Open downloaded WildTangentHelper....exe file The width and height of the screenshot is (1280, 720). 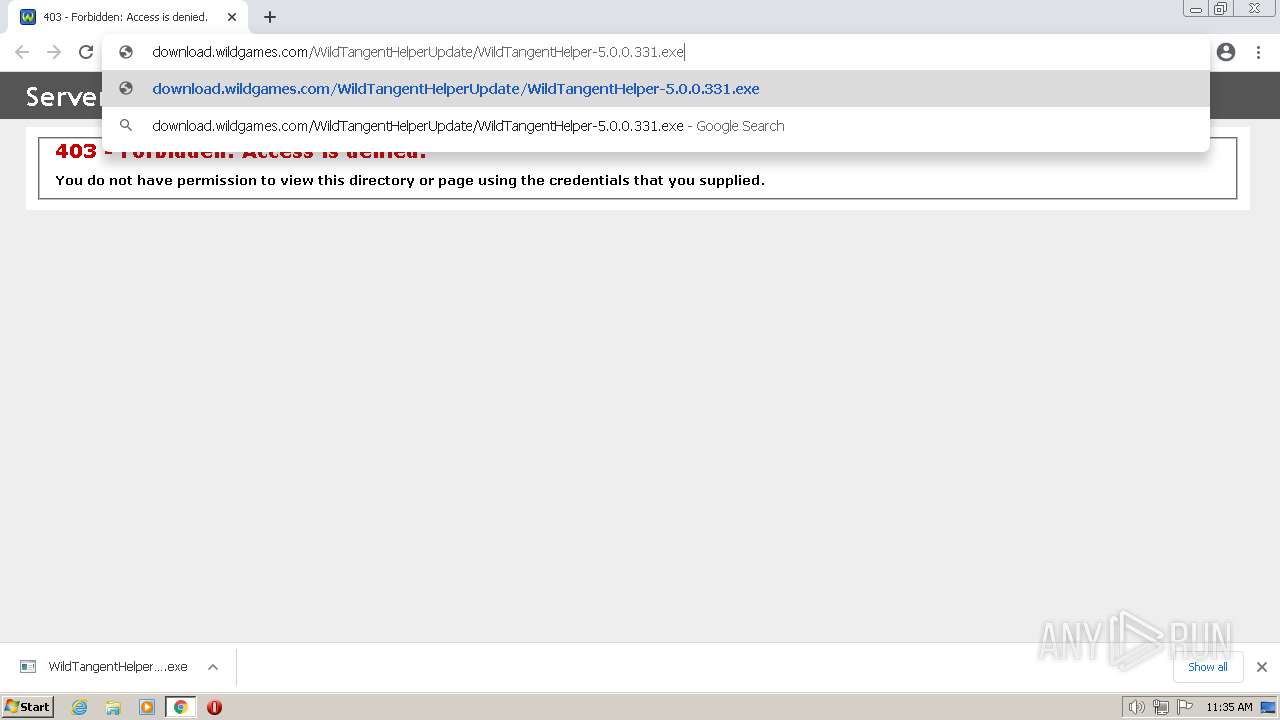(x=118, y=667)
